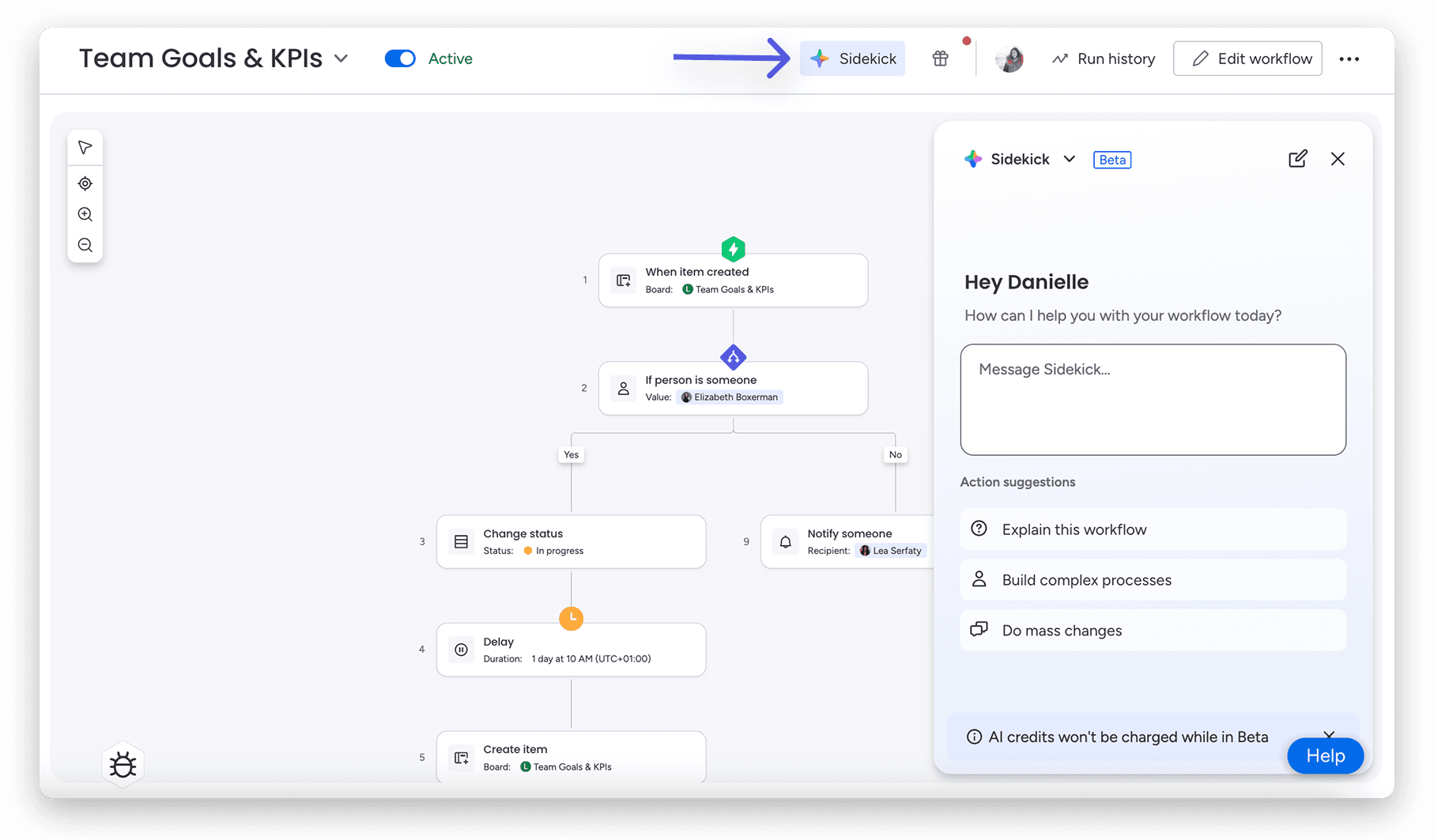The width and height of the screenshot is (1434, 840).
Task: Click the person icon in step 2
Action: (x=624, y=388)
